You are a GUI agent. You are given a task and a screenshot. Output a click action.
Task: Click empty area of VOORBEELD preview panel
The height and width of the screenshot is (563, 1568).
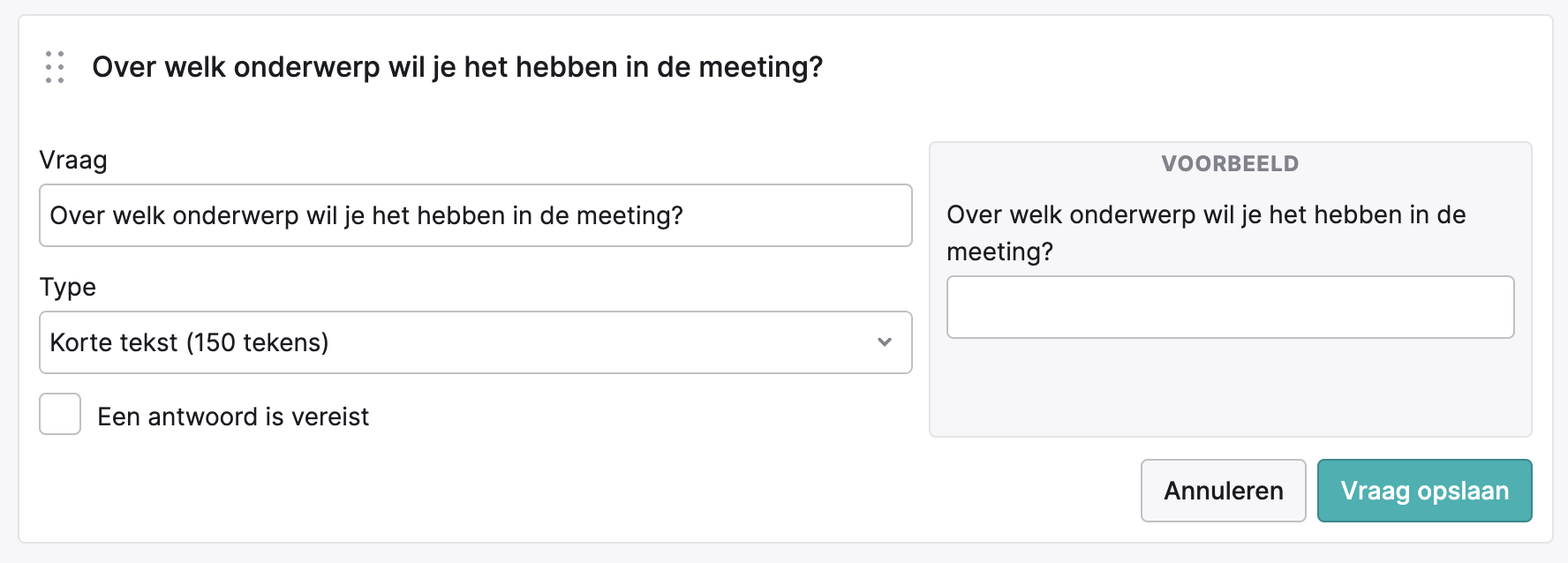click(x=1230, y=388)
